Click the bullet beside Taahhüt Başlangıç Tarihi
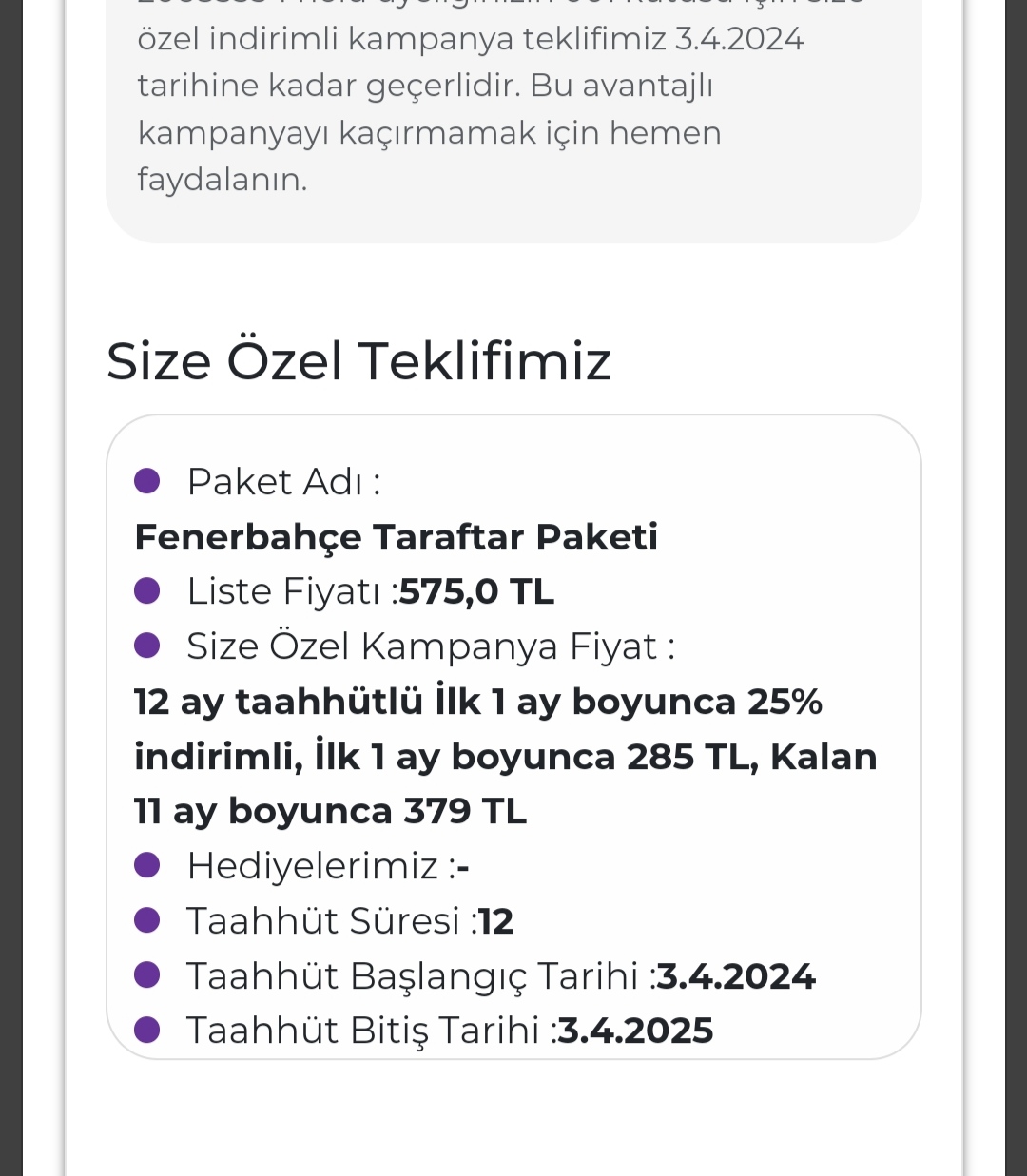 147,975
